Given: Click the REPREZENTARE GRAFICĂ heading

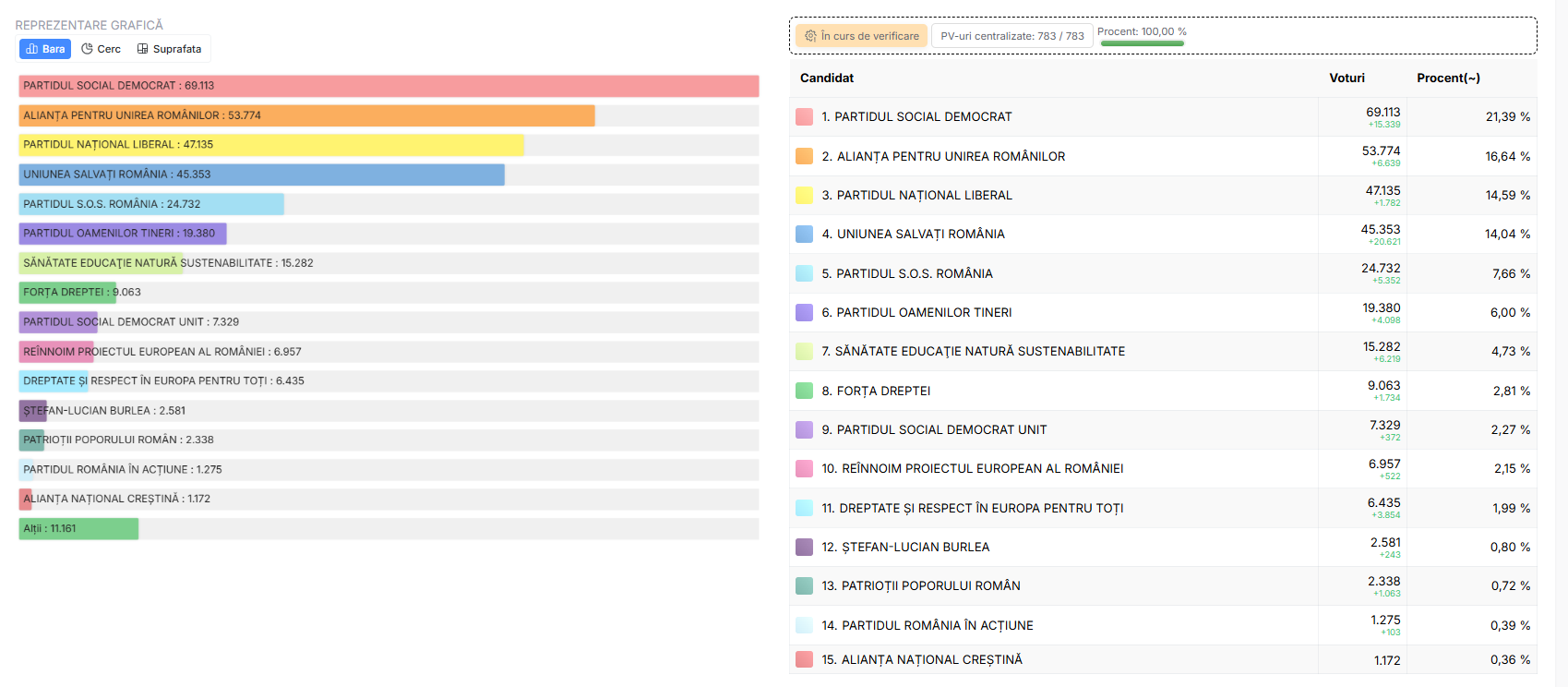Looking at the screenshot, I should point(90,25).
